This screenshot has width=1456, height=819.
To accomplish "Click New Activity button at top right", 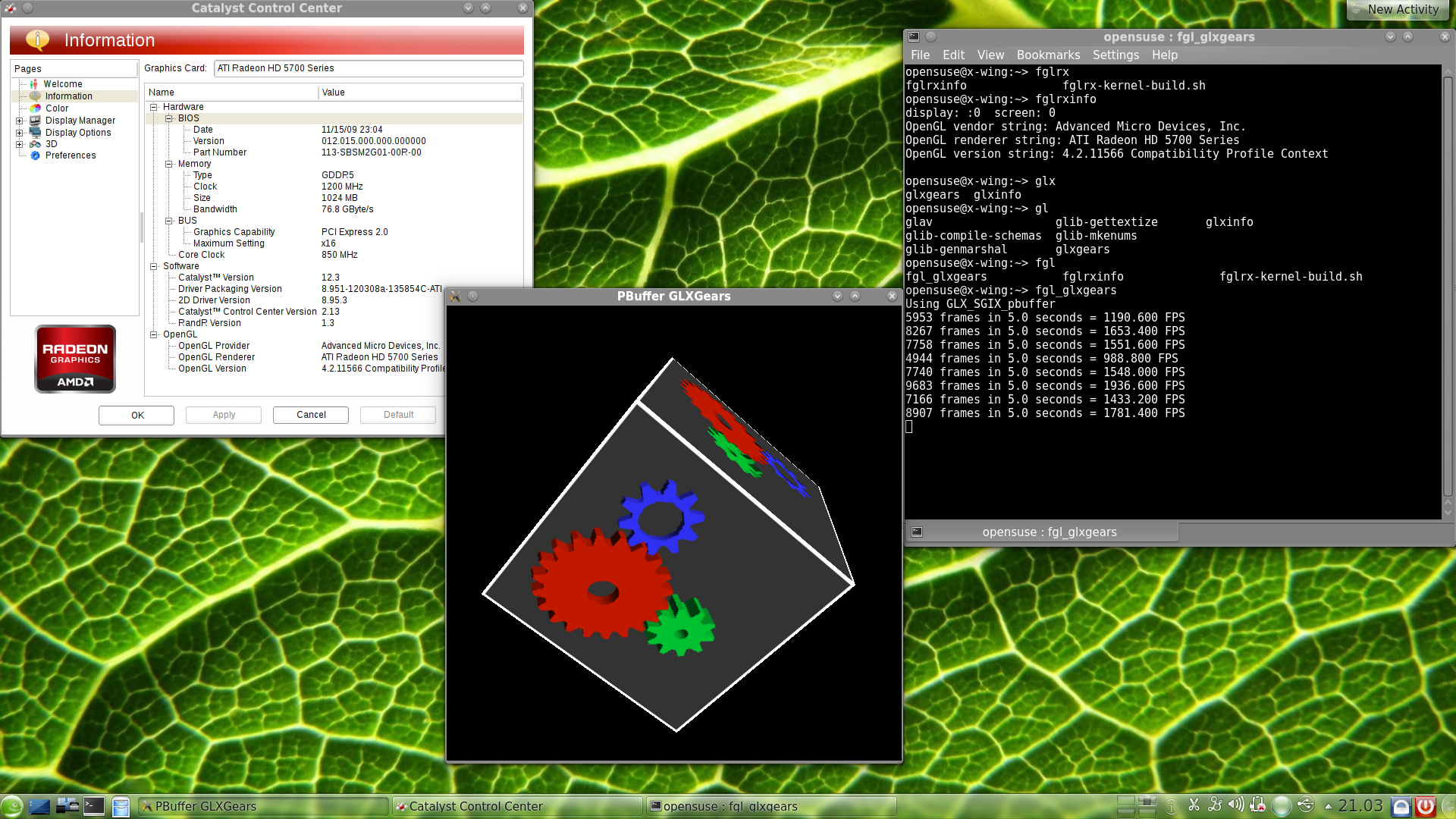I will point(1396,10).
